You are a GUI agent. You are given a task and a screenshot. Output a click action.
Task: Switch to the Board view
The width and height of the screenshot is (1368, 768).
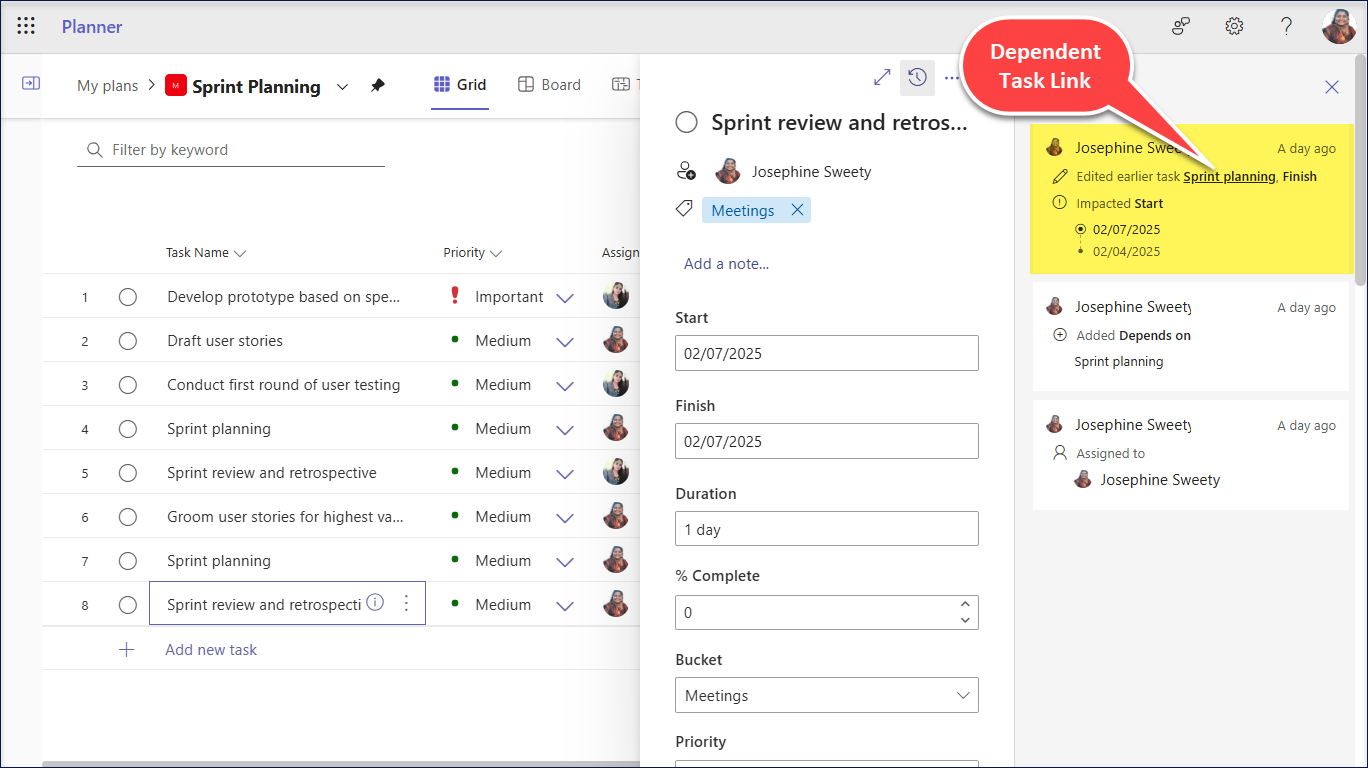549,84
